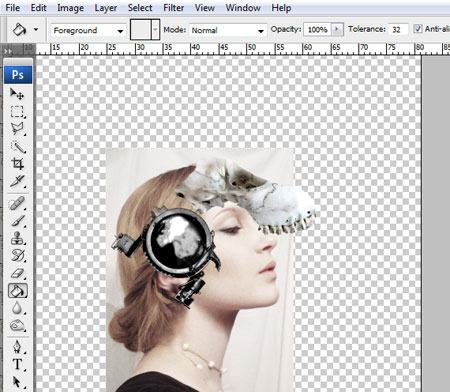Pick the Eyedropper tool

tap(17, 181)
